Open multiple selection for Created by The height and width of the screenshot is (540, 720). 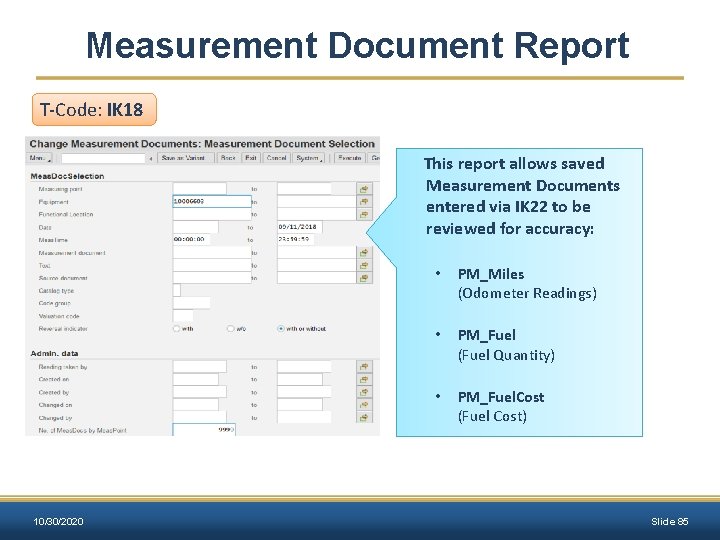tap(364, 392)
